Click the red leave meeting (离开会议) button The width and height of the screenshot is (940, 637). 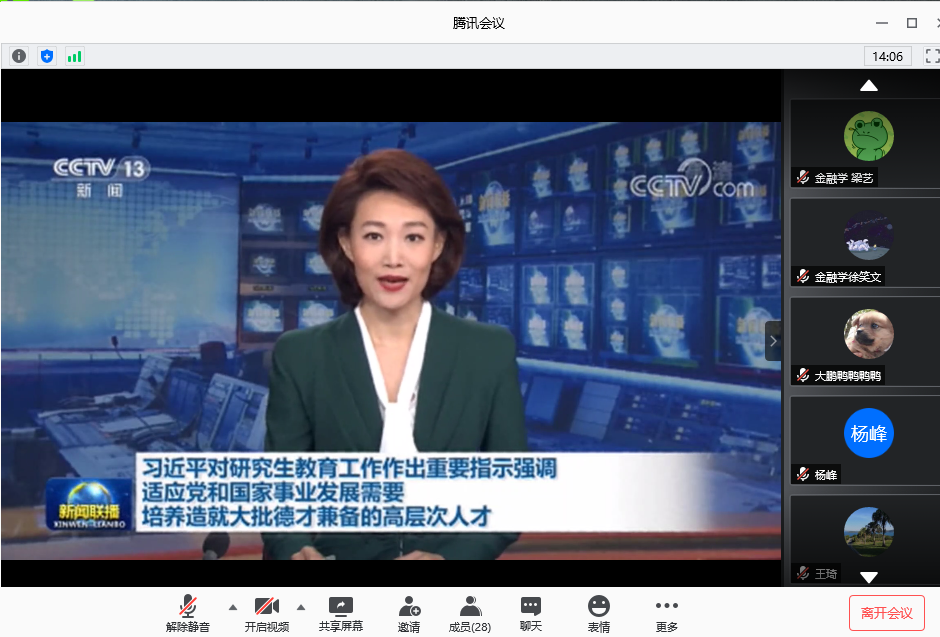[886, 612]
